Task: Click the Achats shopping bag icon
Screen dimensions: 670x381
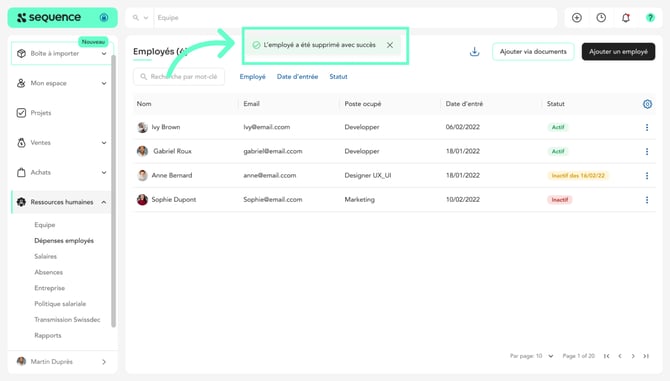Action: pos(21,172)
